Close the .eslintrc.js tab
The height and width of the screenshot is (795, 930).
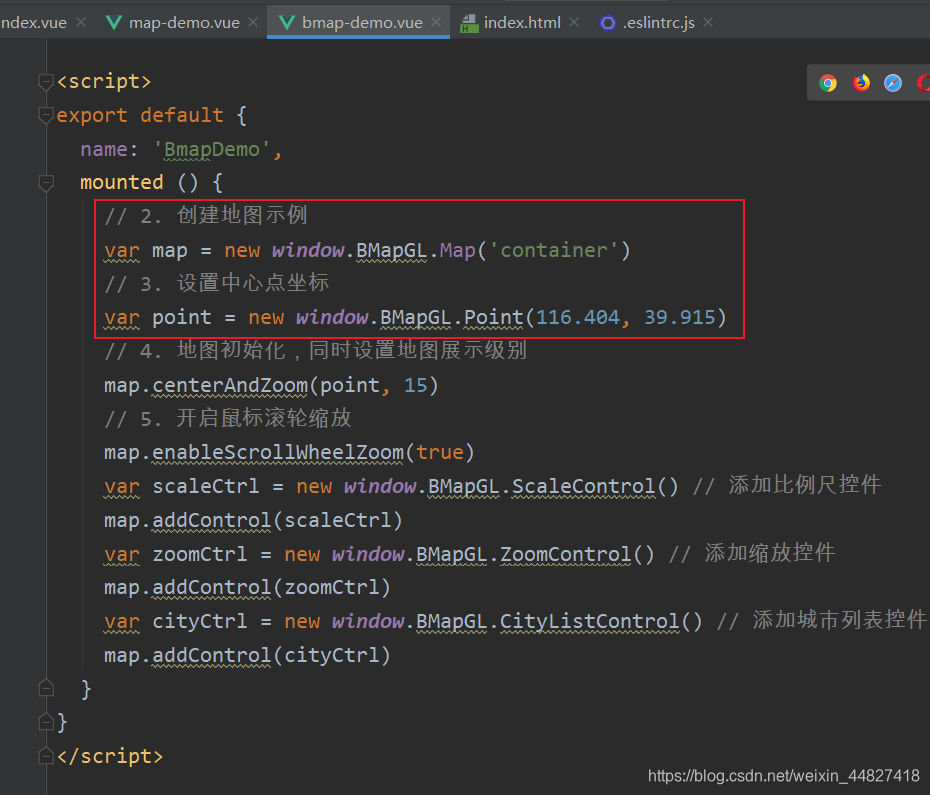[708, 23]
